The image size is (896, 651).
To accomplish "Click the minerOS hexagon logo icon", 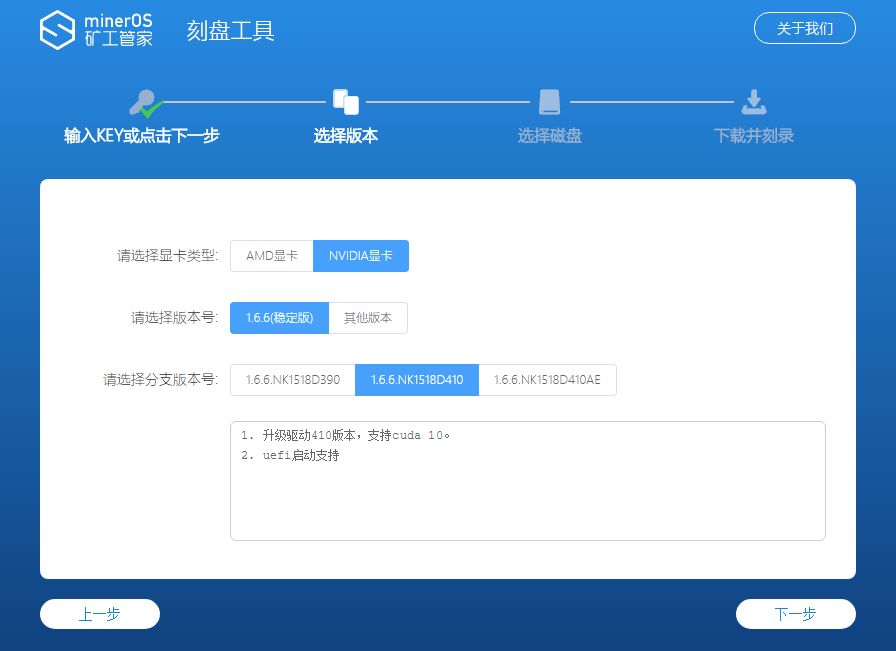I will click(x=57, y=30).
